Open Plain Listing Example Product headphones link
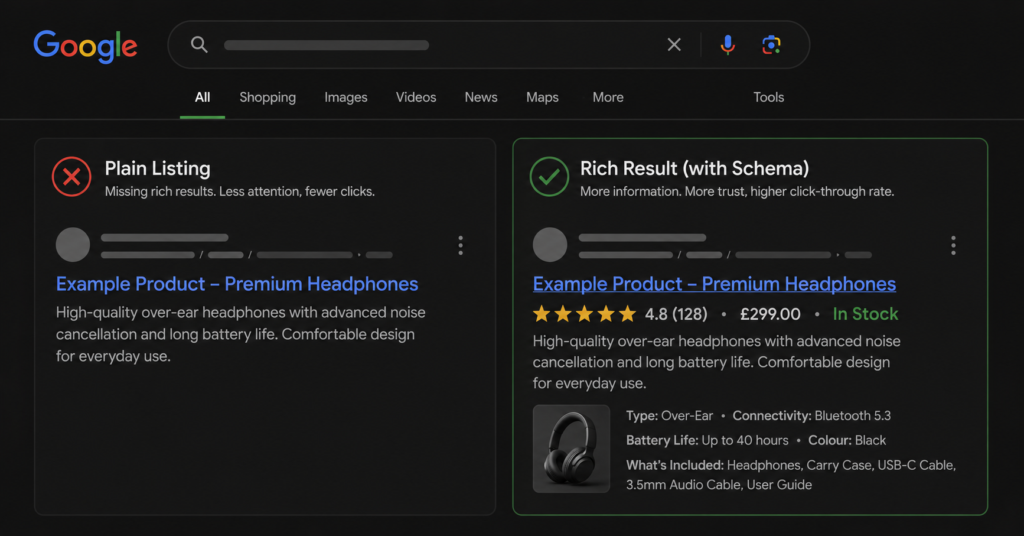Screen dimensions: 1024x536 click(237, 284)
